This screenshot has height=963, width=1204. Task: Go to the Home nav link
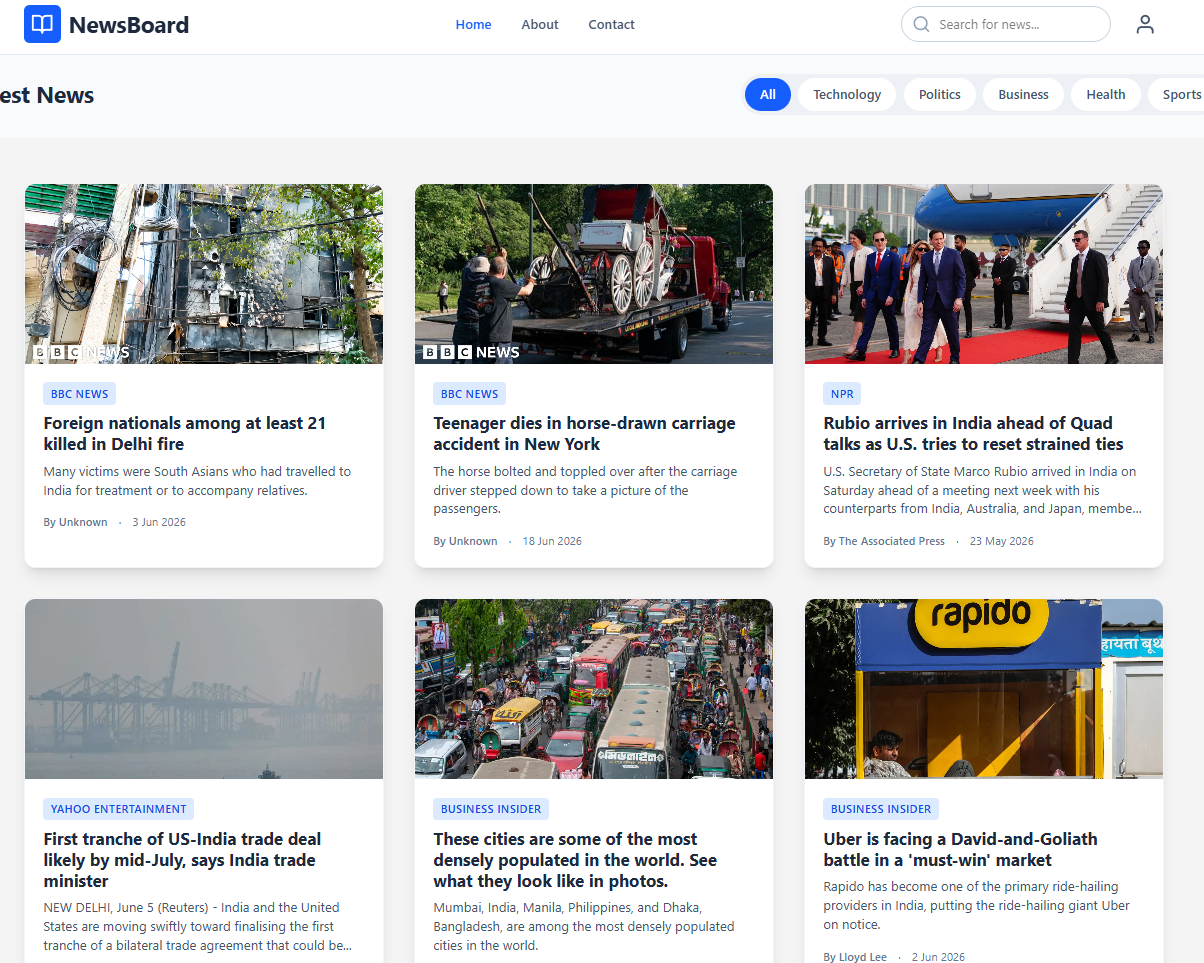[x=473, y=24]
